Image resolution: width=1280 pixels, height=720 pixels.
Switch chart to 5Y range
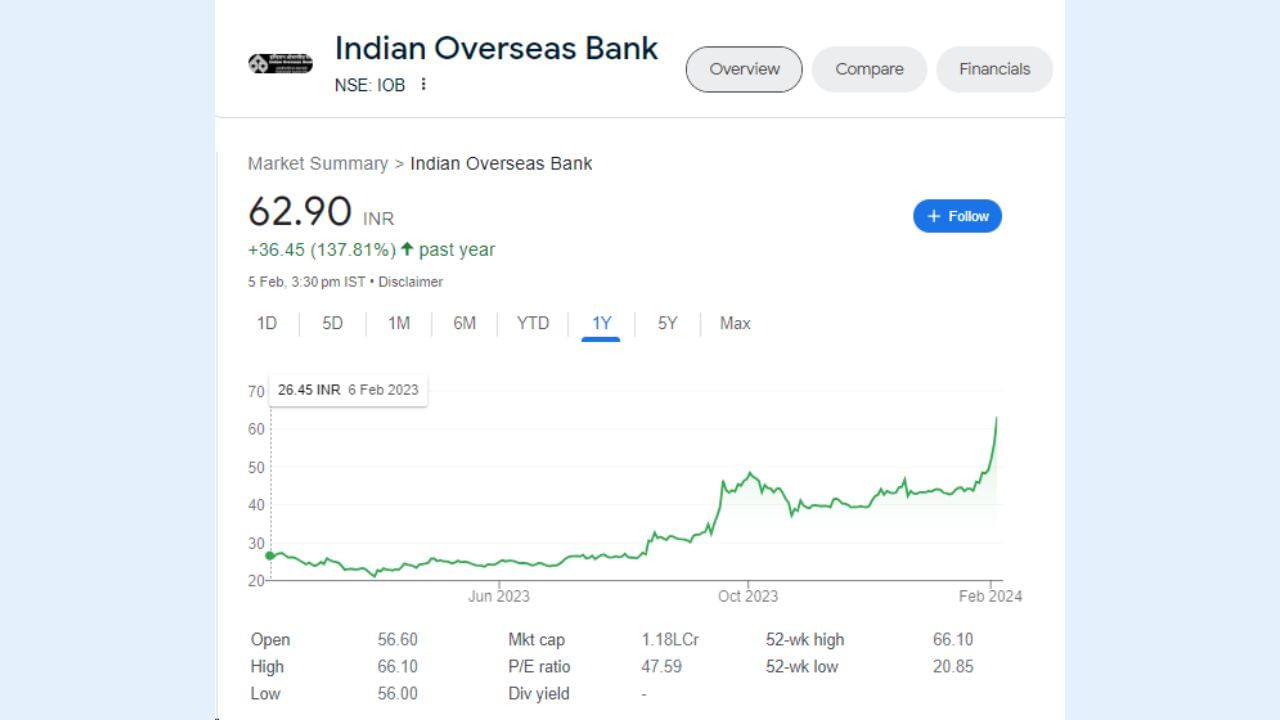click(x=668, y=323)
